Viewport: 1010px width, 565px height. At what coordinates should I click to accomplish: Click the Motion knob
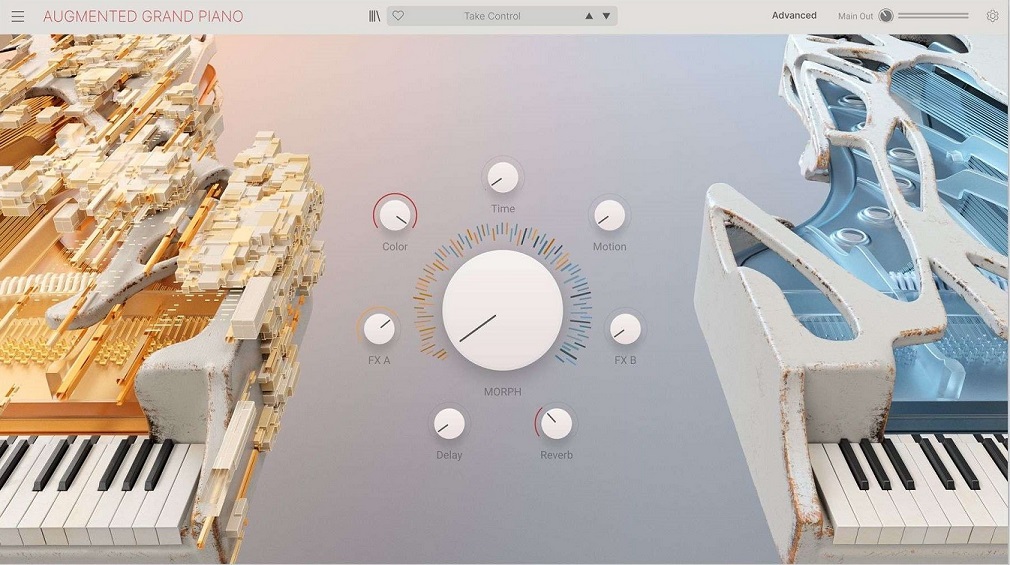pyautogui.click(x=609, y=215)
